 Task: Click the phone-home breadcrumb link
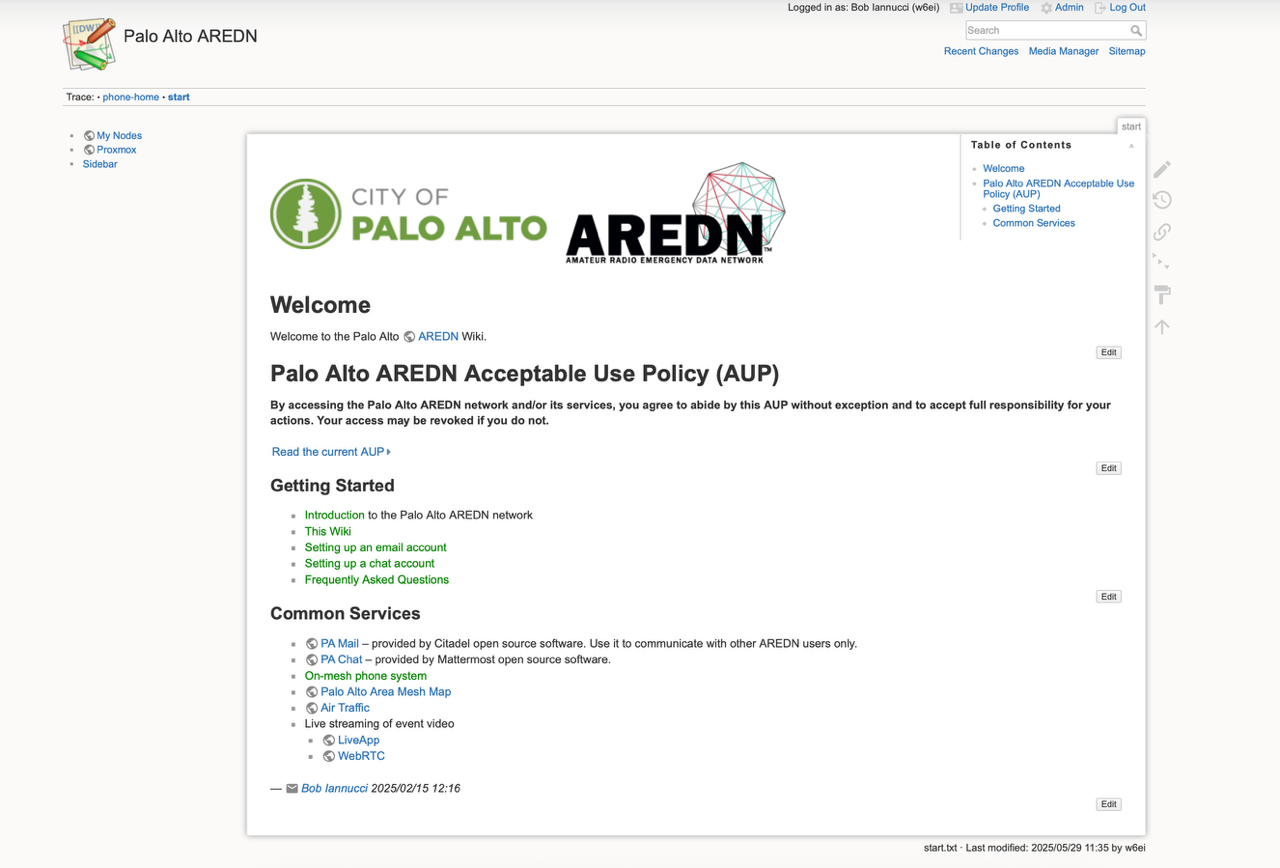131,97
